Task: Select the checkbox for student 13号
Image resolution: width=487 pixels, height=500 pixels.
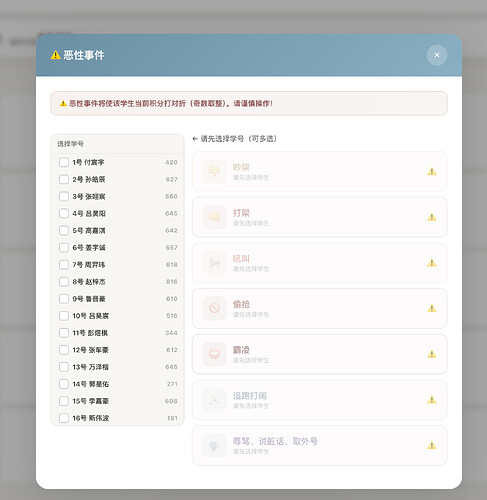Action: 64,367
